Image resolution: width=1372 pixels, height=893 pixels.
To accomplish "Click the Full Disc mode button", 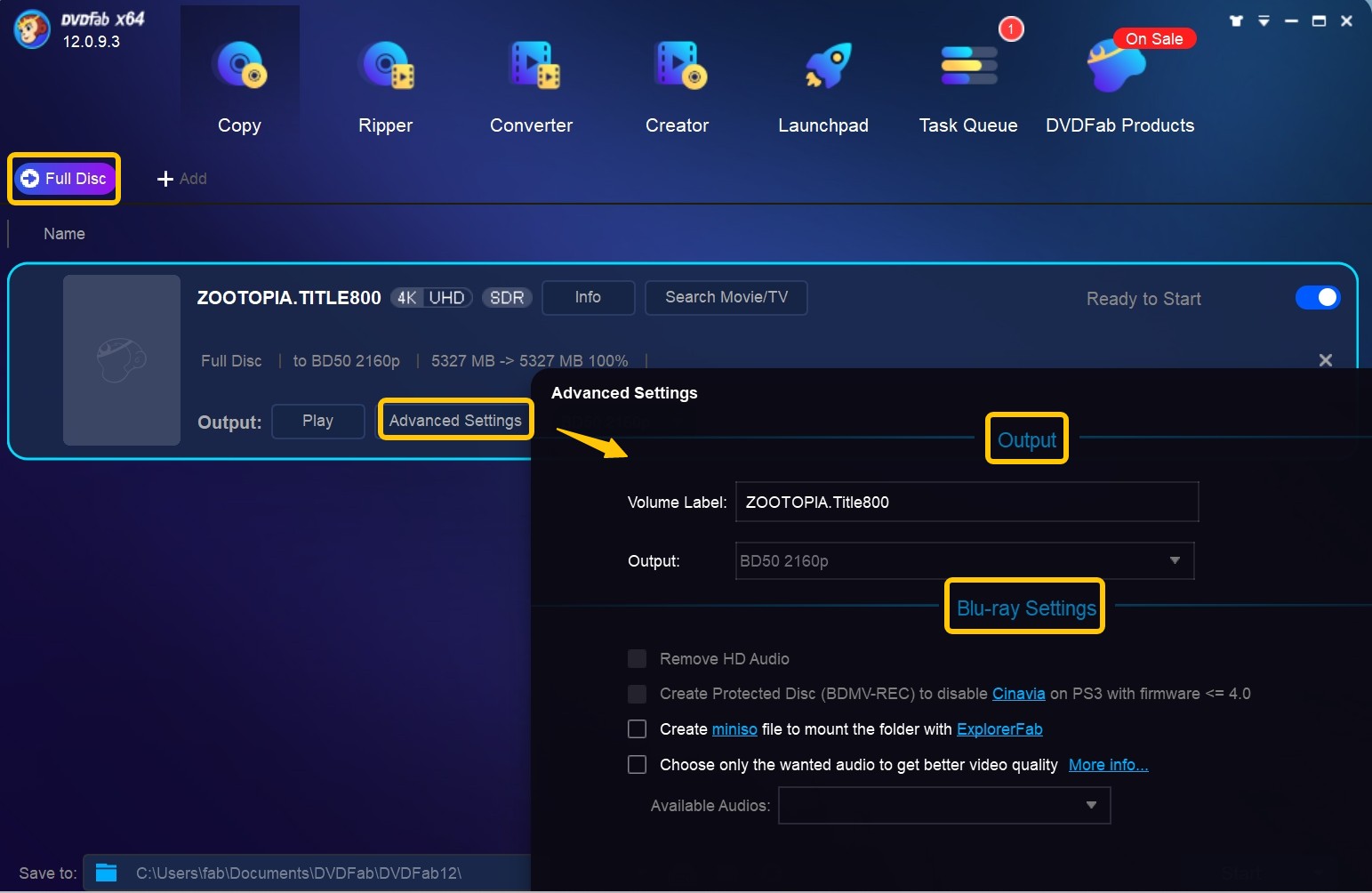I will pos(64,179).
